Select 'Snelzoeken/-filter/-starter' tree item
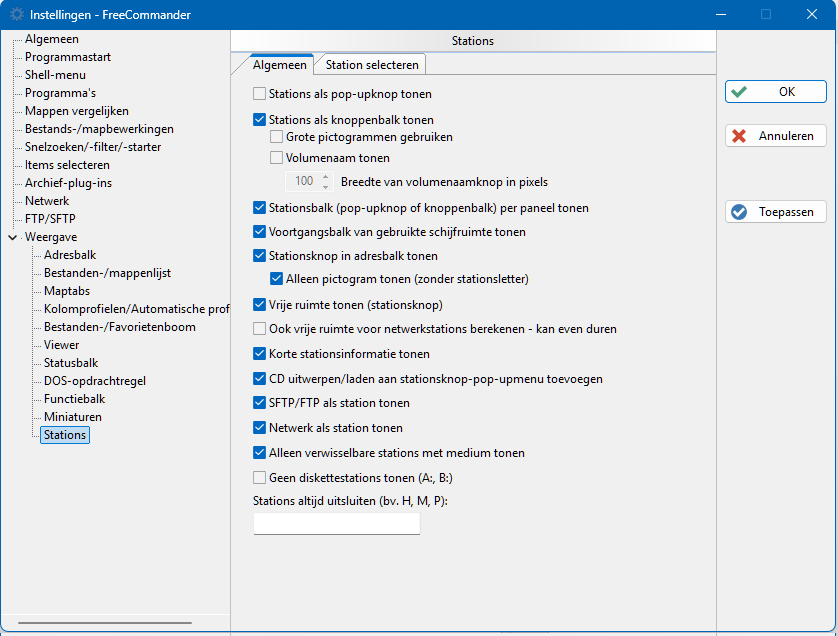838x636 pixels. coord(93,147)
